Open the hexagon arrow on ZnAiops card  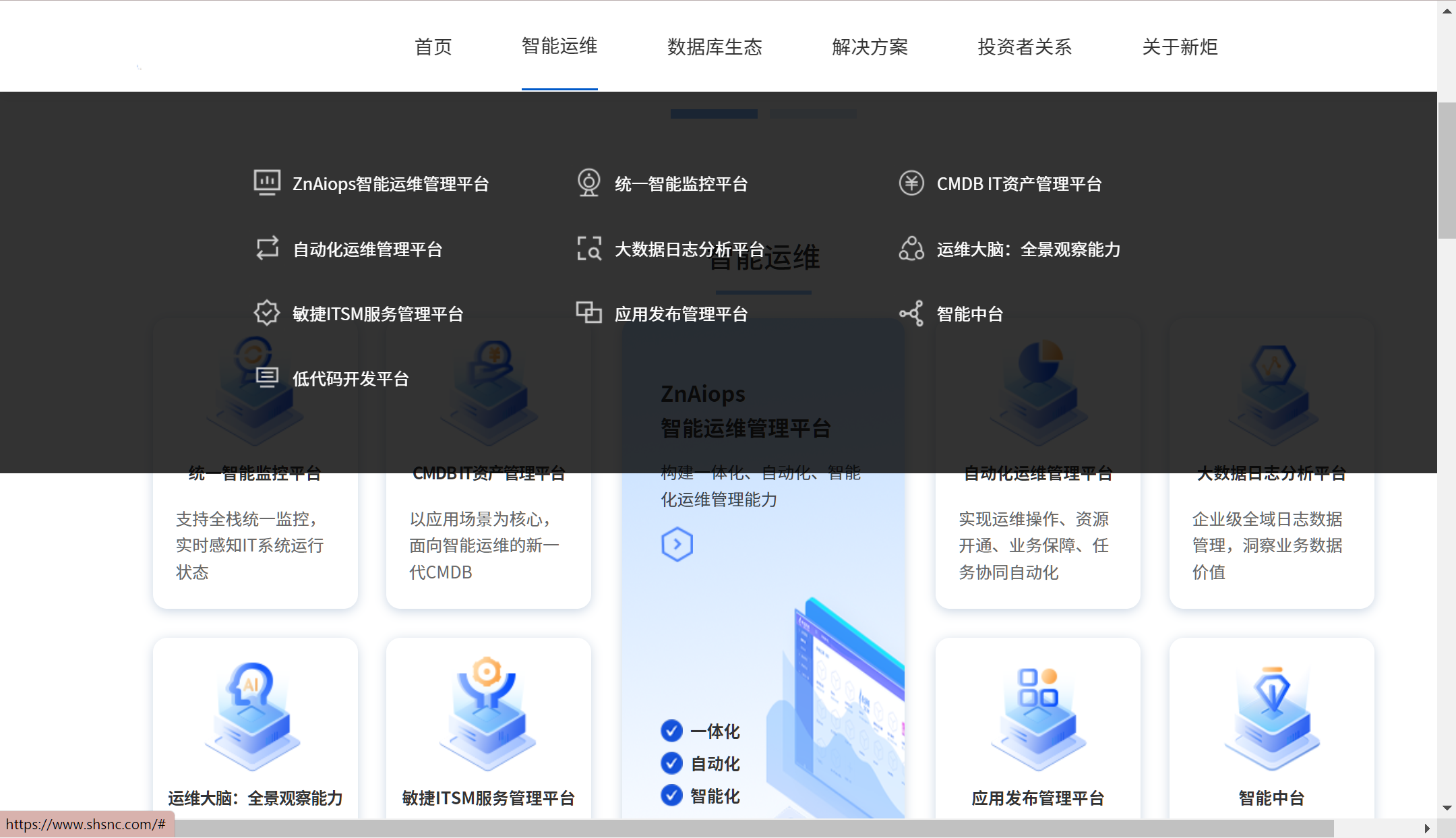pos(677,544)
